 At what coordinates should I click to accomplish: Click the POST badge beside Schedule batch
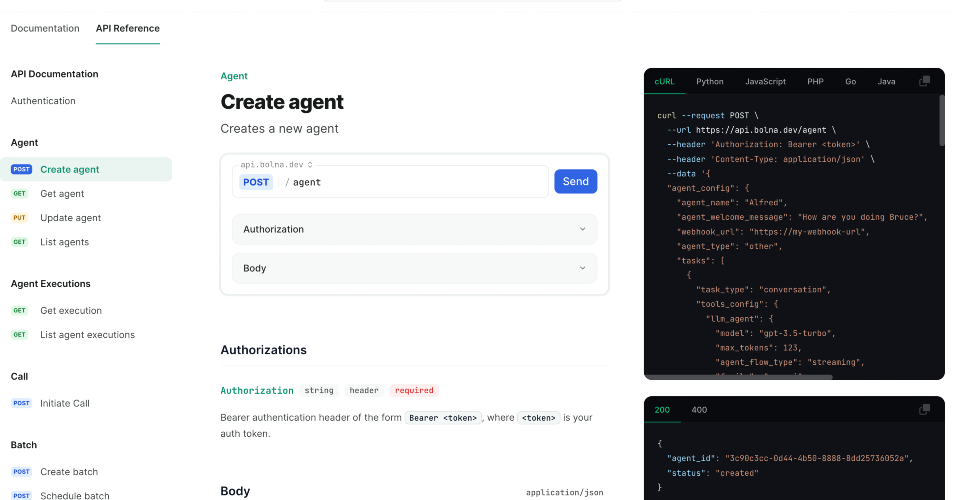point(21,496)
